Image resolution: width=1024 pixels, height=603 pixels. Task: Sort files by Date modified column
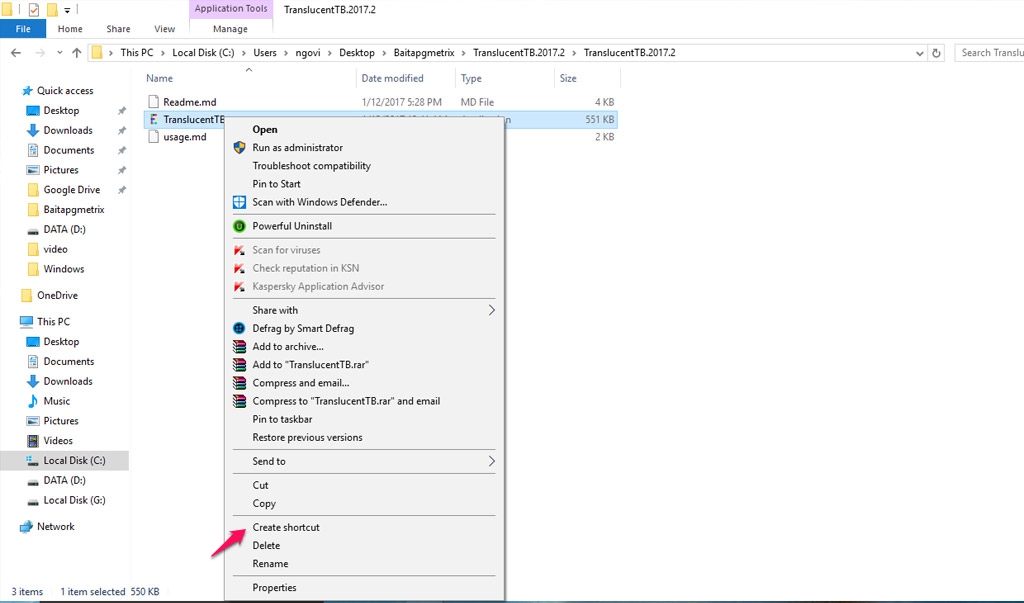click(392, 78)
